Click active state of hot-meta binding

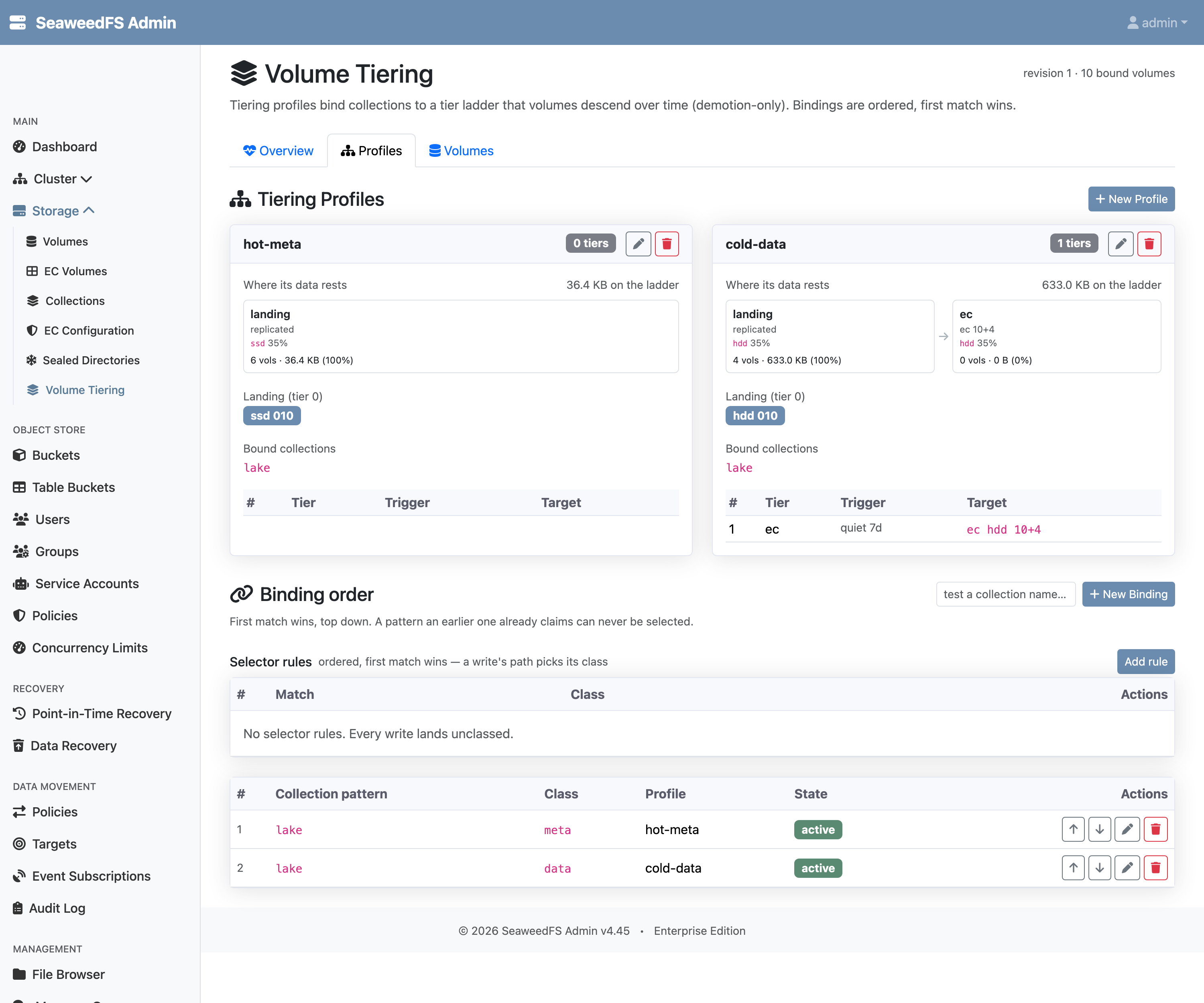click(818, 830)
